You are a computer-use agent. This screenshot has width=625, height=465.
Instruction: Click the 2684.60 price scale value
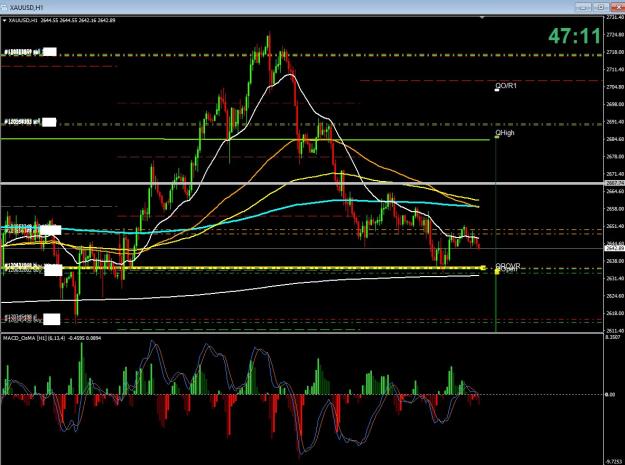pos(615,139)
